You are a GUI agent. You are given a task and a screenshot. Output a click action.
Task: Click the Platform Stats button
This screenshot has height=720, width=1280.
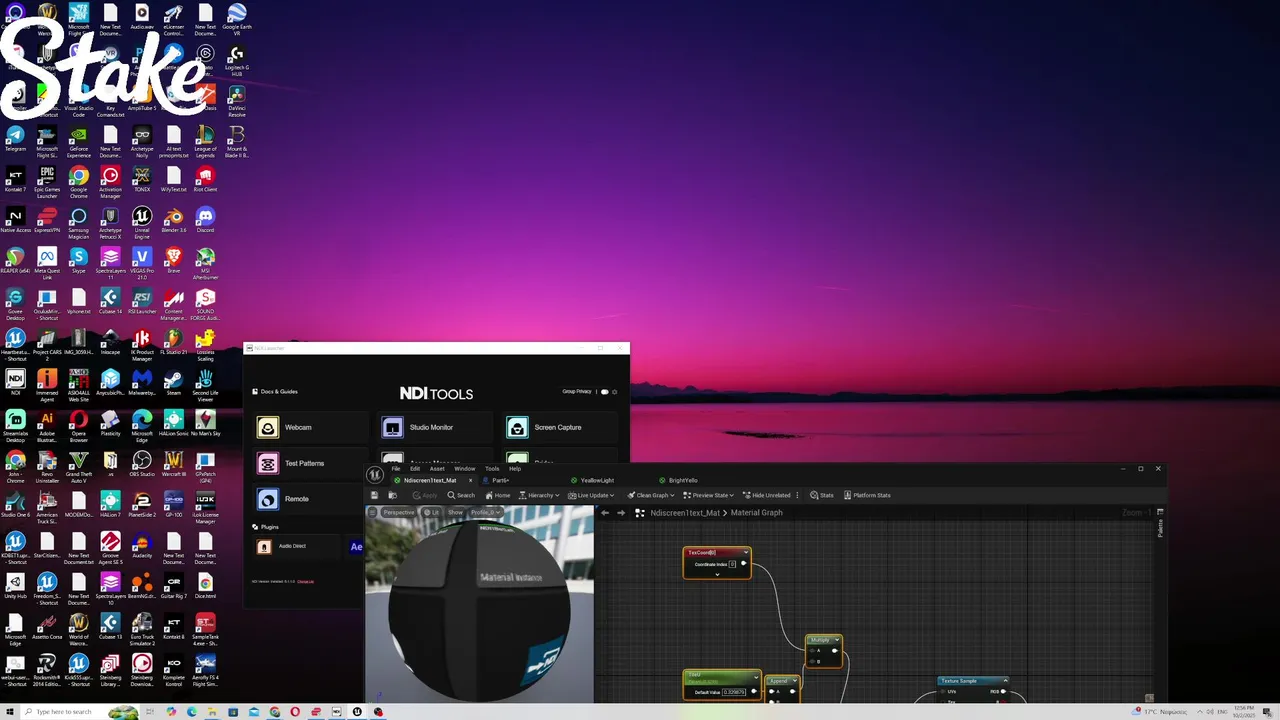pos(867,495)
